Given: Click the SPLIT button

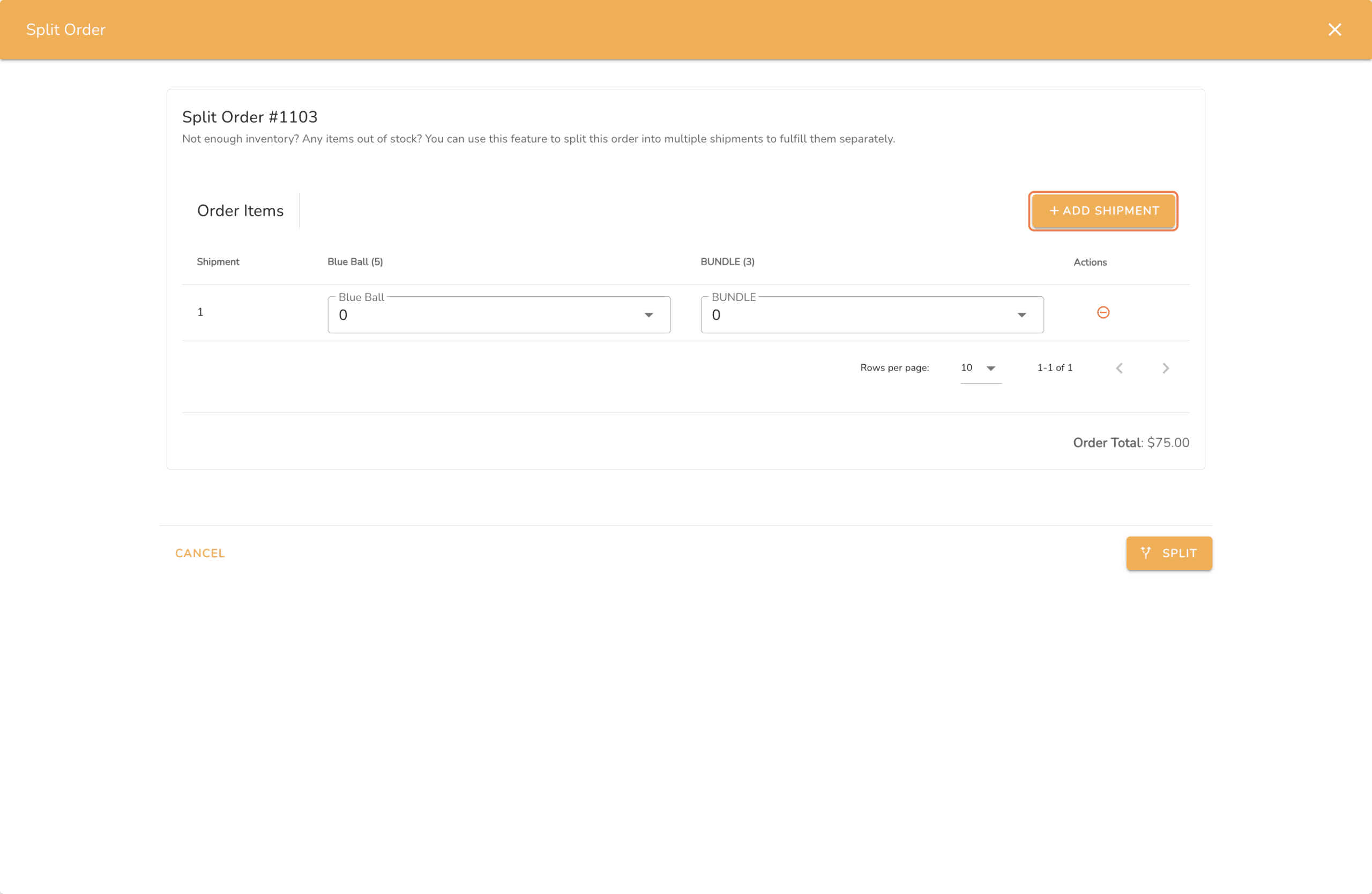Looking at the screenshot, I should tap(1168, 553).
